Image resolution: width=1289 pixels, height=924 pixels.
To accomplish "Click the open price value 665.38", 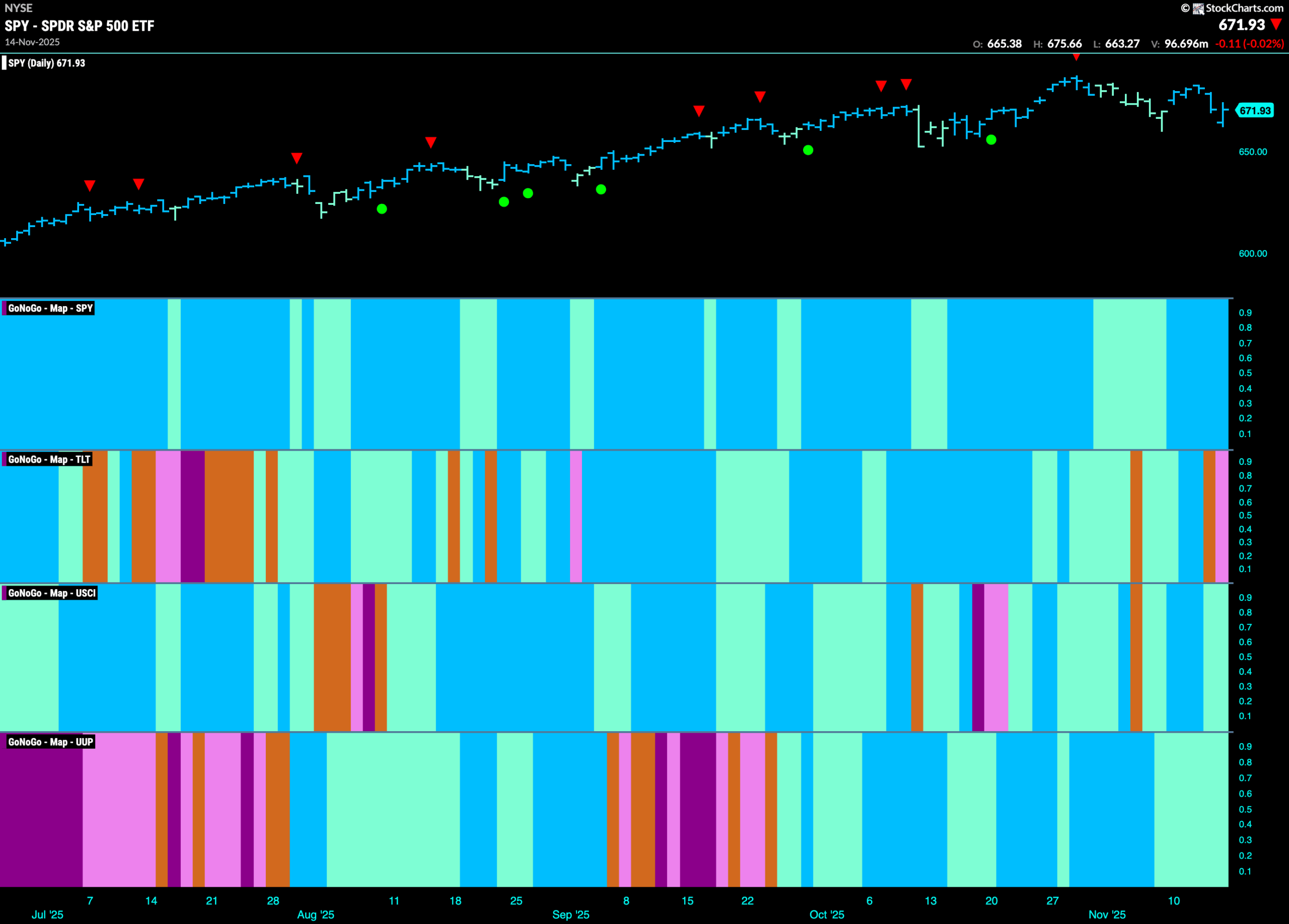I will click(x=1004, y=44).
